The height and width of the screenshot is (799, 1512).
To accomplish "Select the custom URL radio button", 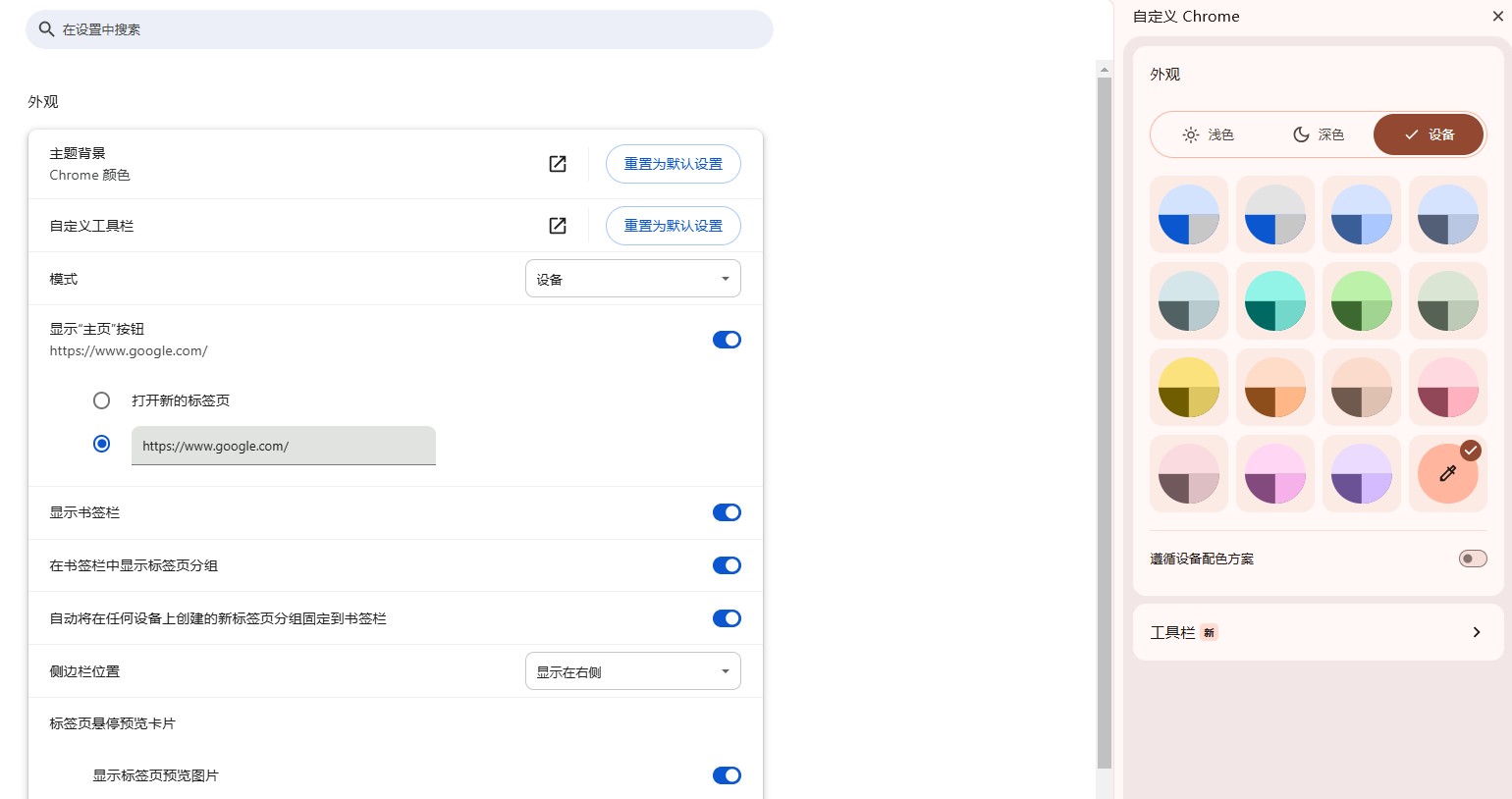I will click(101, 444).
